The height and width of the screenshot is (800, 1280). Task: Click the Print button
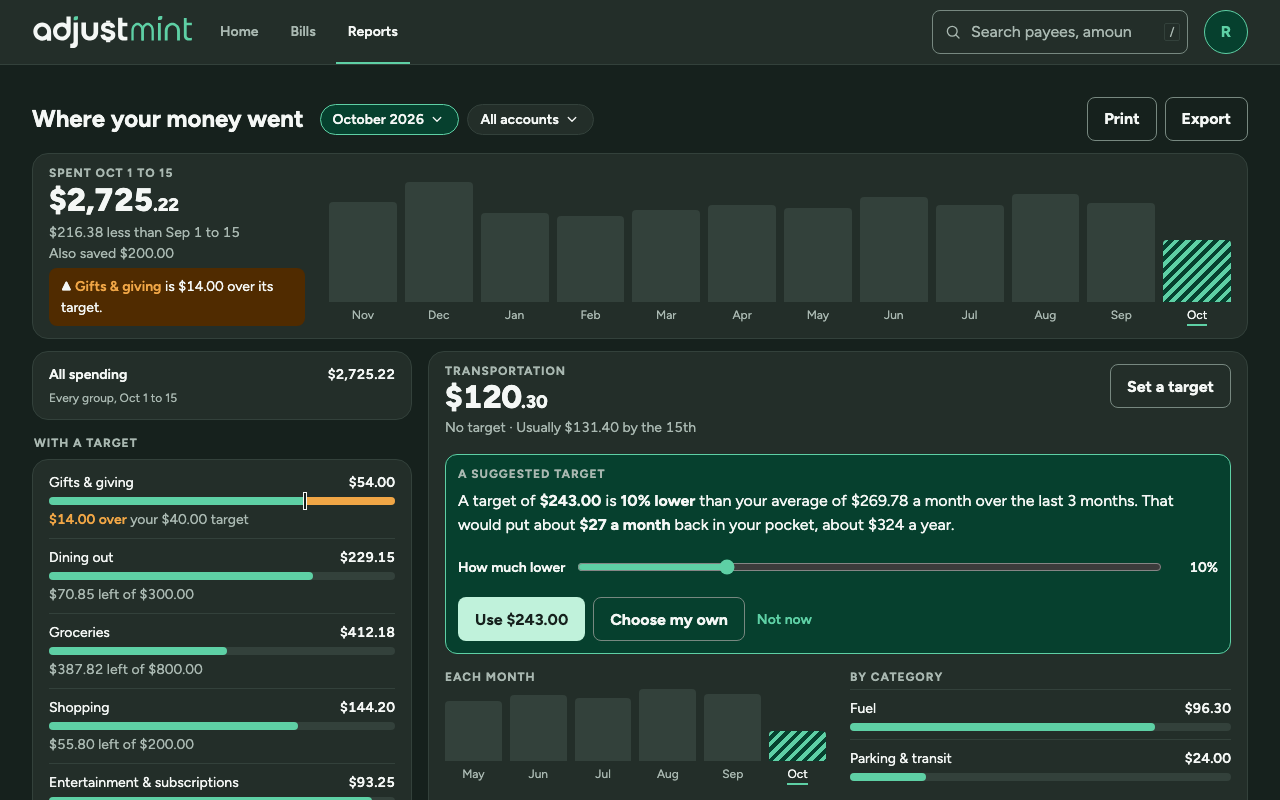pyautogui.click(x=1122, y=119)
